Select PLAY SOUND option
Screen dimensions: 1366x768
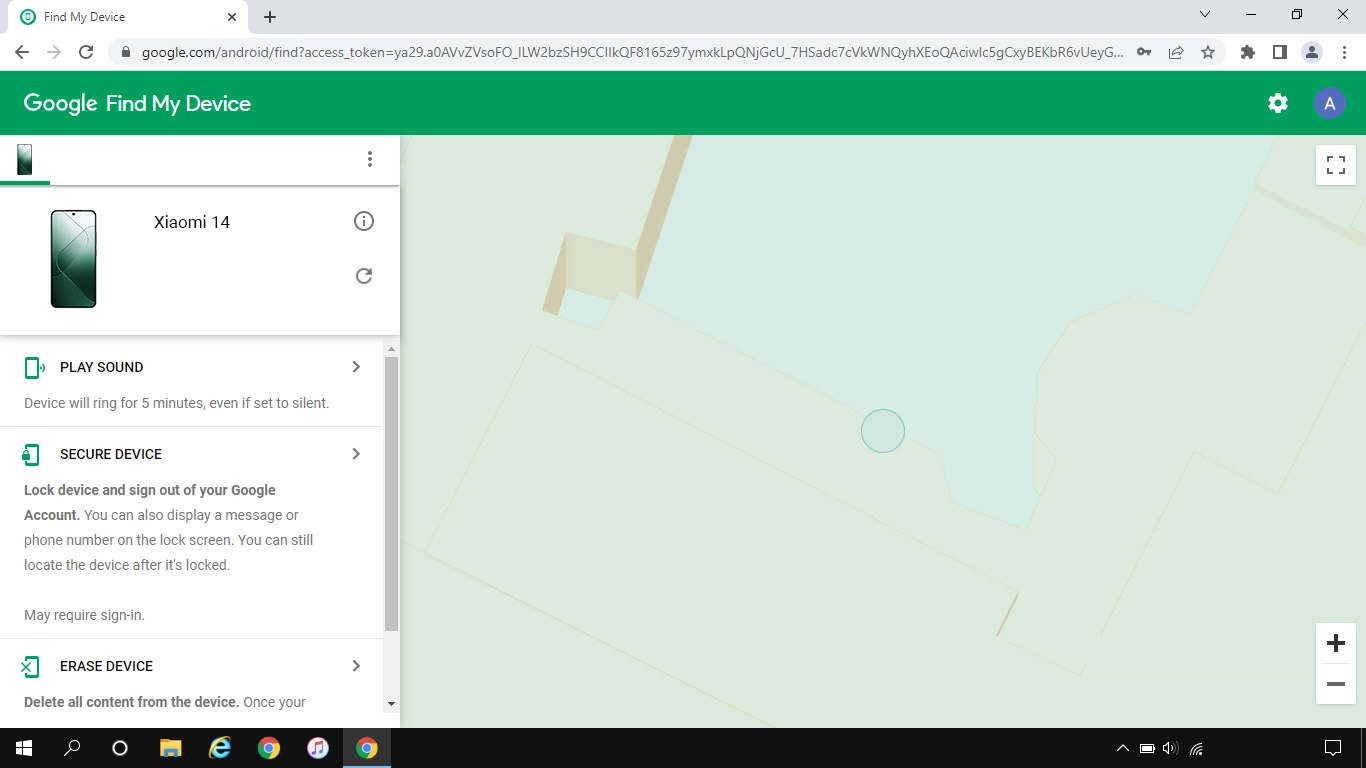click(x=101, y=367)
